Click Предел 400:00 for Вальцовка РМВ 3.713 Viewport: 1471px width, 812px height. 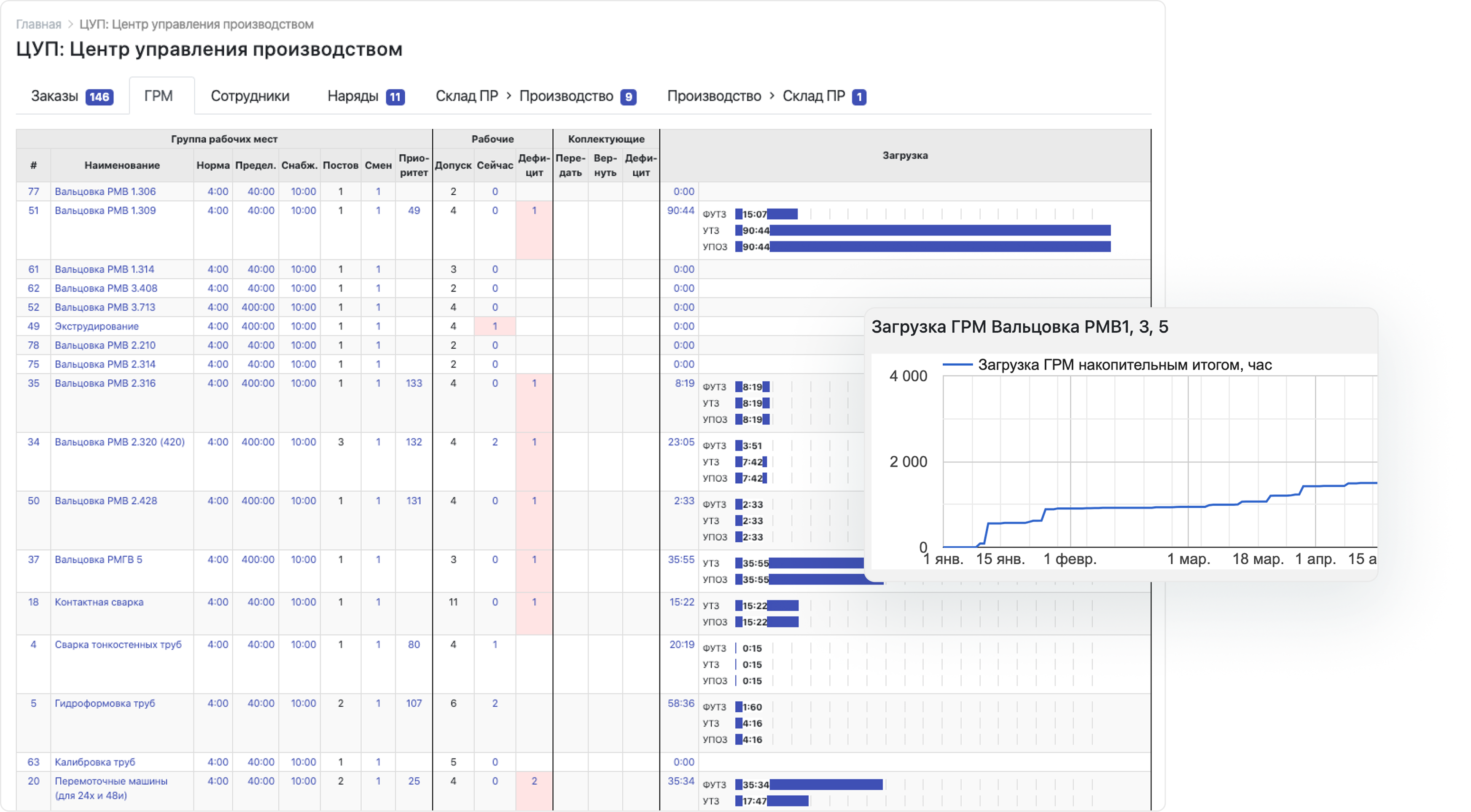258,307
